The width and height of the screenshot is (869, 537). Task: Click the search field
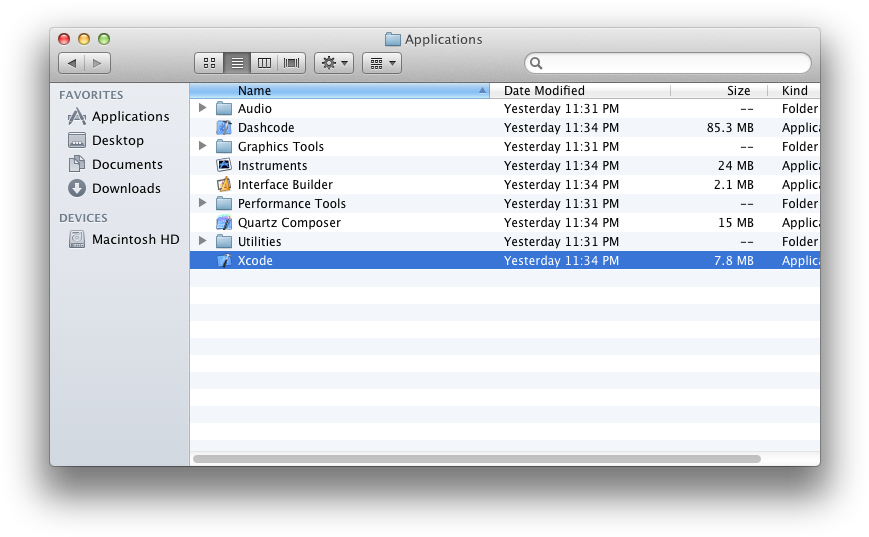point(668,63)
